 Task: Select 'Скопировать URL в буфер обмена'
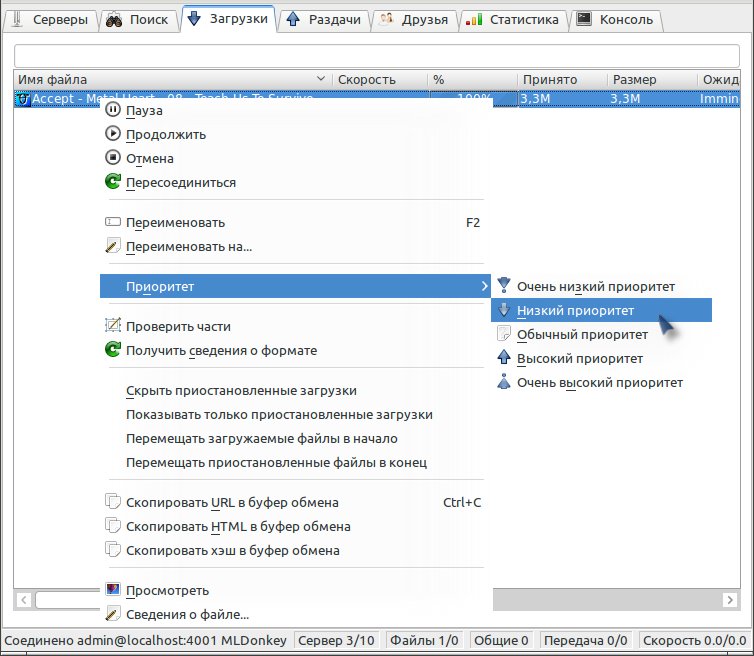295,502
